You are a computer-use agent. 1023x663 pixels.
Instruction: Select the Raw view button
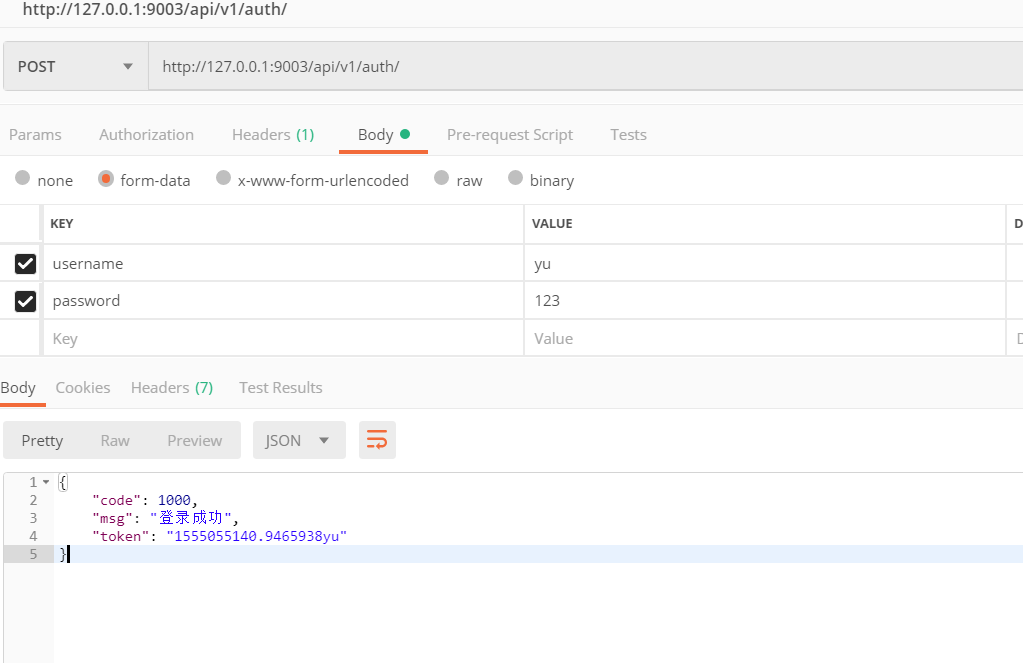coord(115,440)
